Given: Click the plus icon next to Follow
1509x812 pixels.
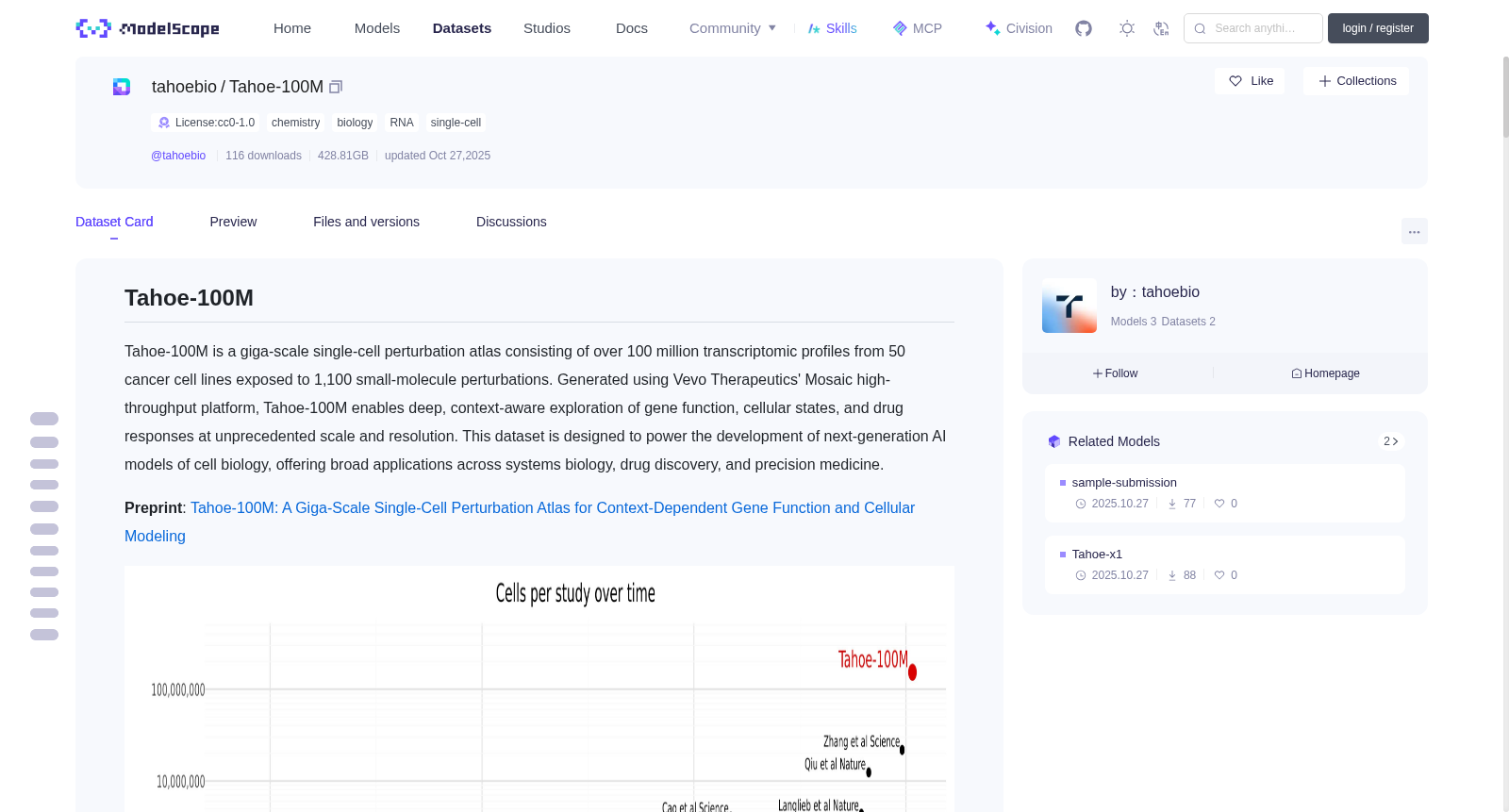Looking at the screenshot, I should (1098, 373).
